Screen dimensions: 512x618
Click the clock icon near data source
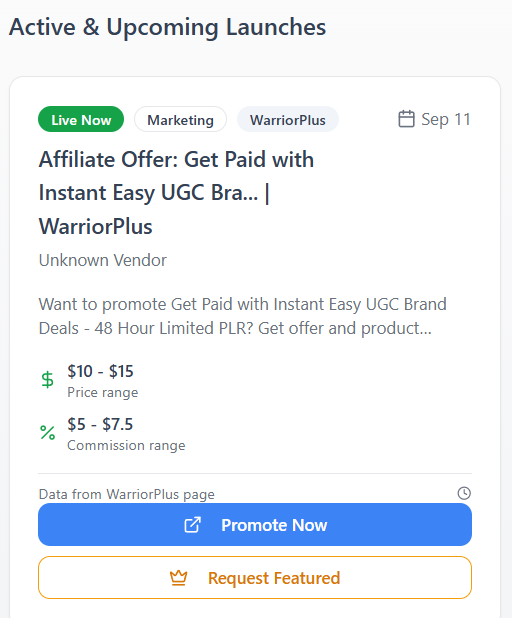(x=464, y=493)
